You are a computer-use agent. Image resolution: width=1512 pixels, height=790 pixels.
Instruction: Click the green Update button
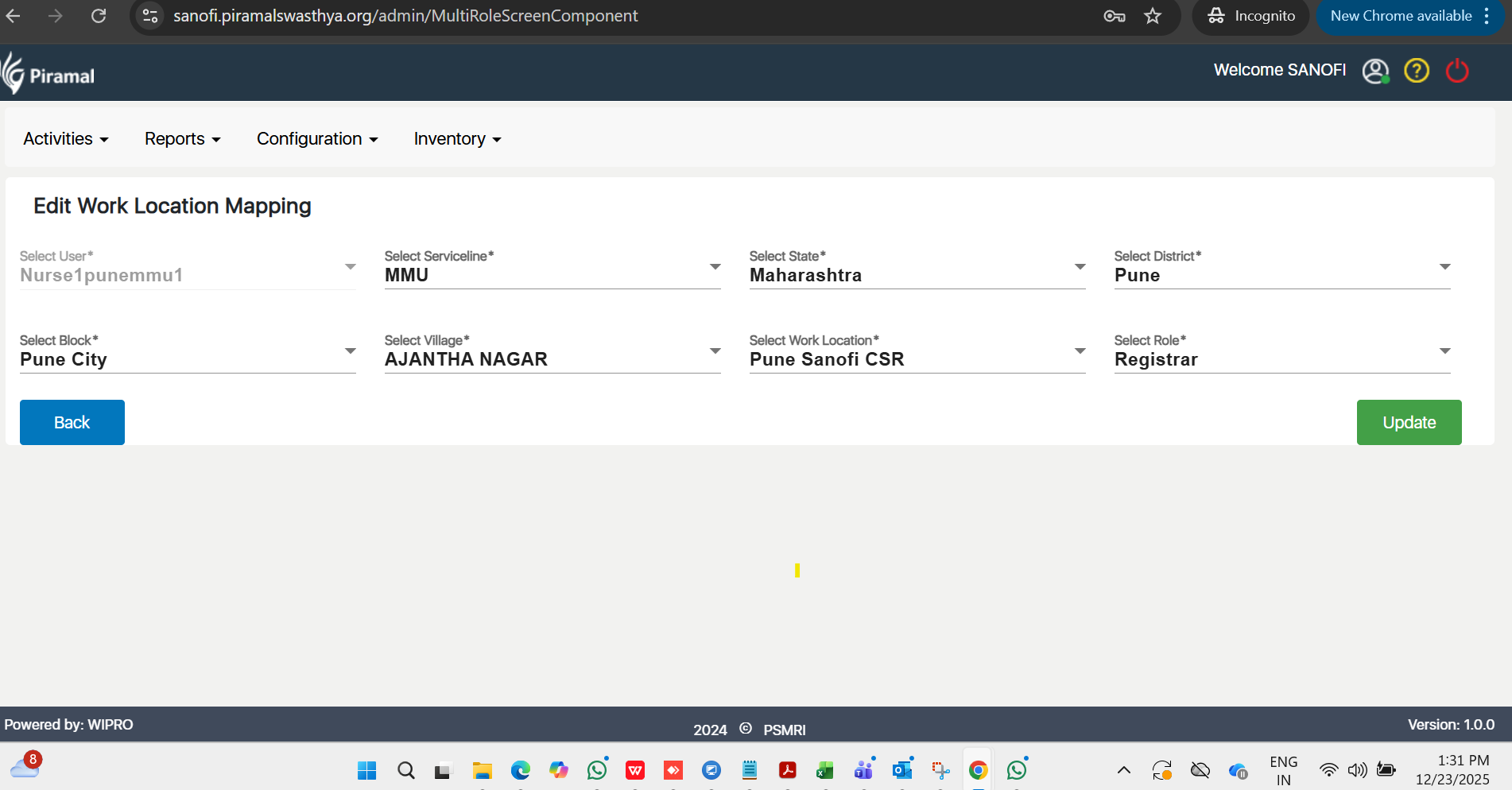click(1409, 422)
